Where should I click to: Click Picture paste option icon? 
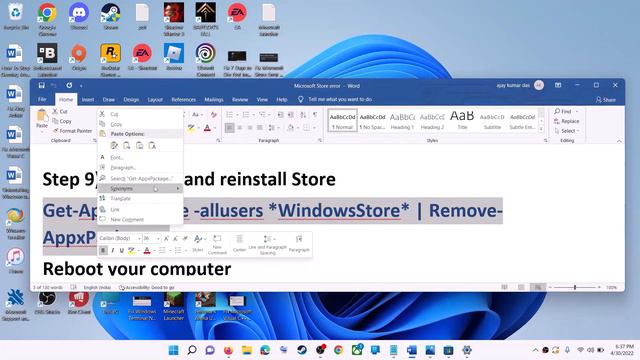[140, 145]
